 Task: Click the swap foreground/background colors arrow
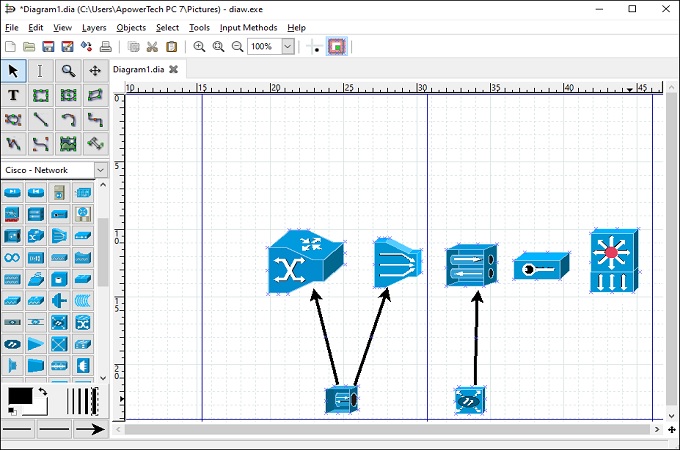coord(42,391)
